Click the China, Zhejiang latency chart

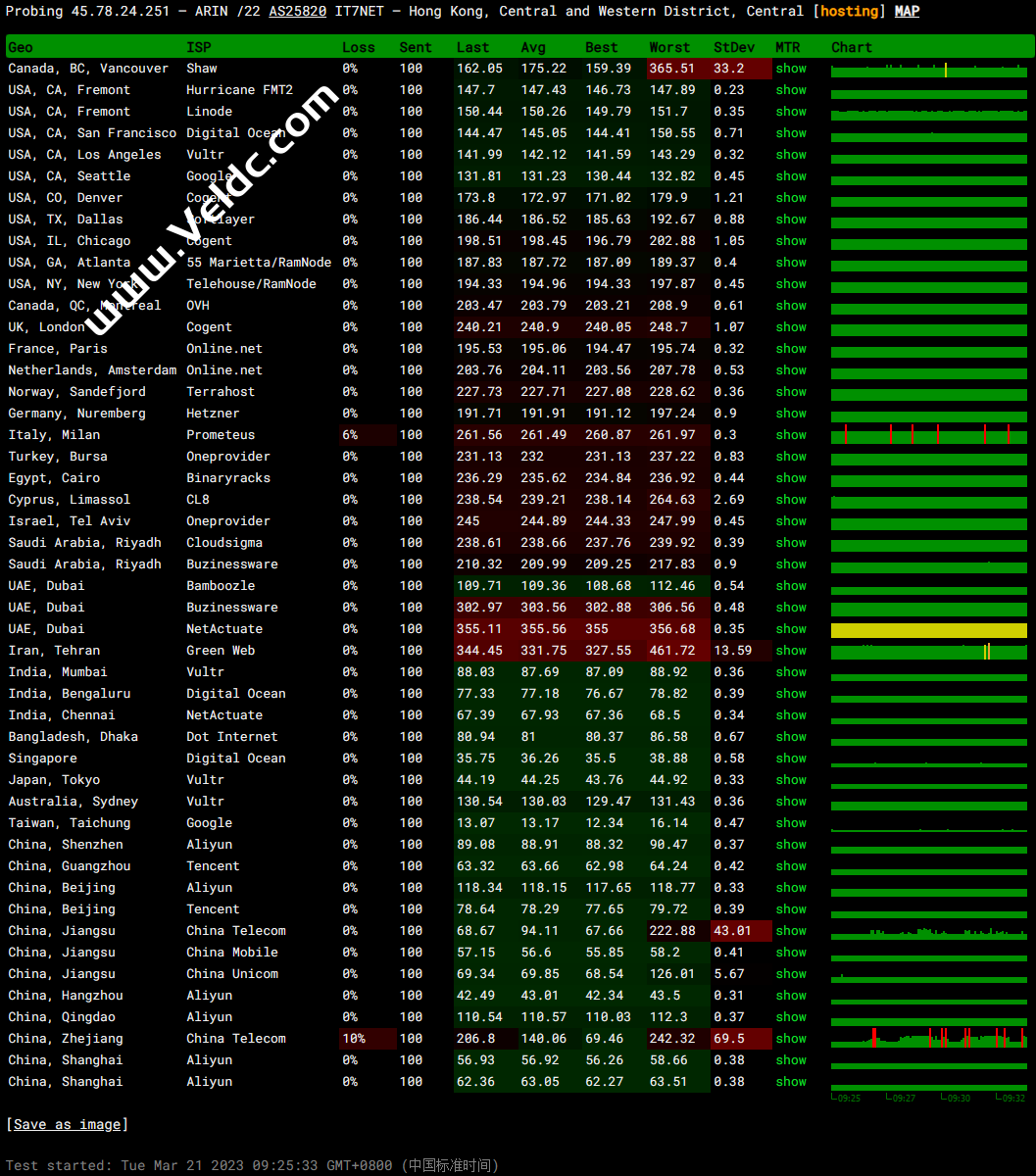[928, 1039]
